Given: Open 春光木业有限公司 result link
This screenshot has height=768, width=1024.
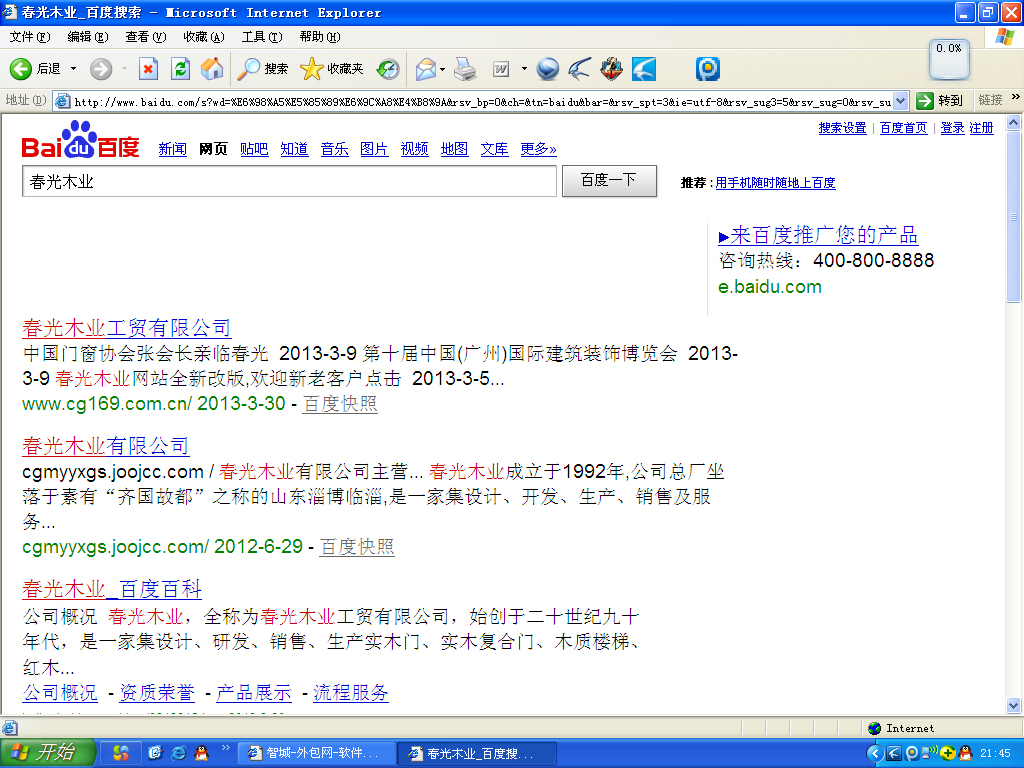Looking at the screenshot, I should (x=106, y=446).
